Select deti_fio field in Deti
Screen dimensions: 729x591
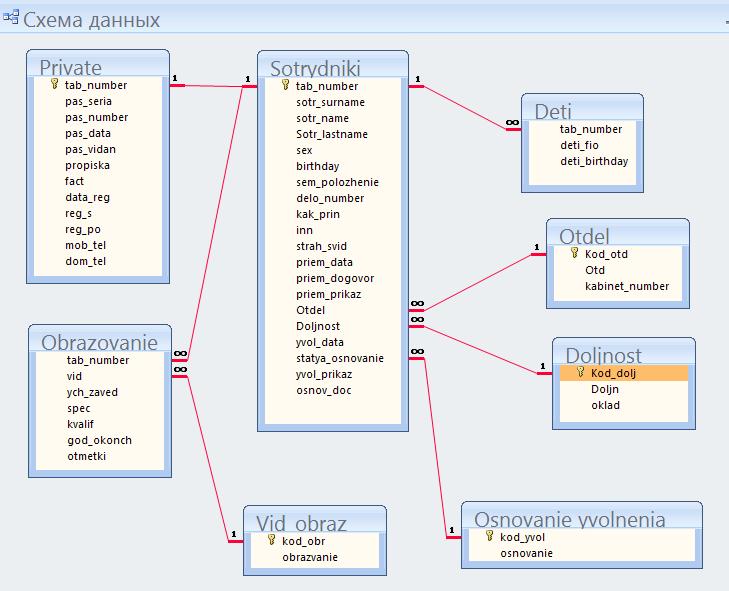[579, 145]
